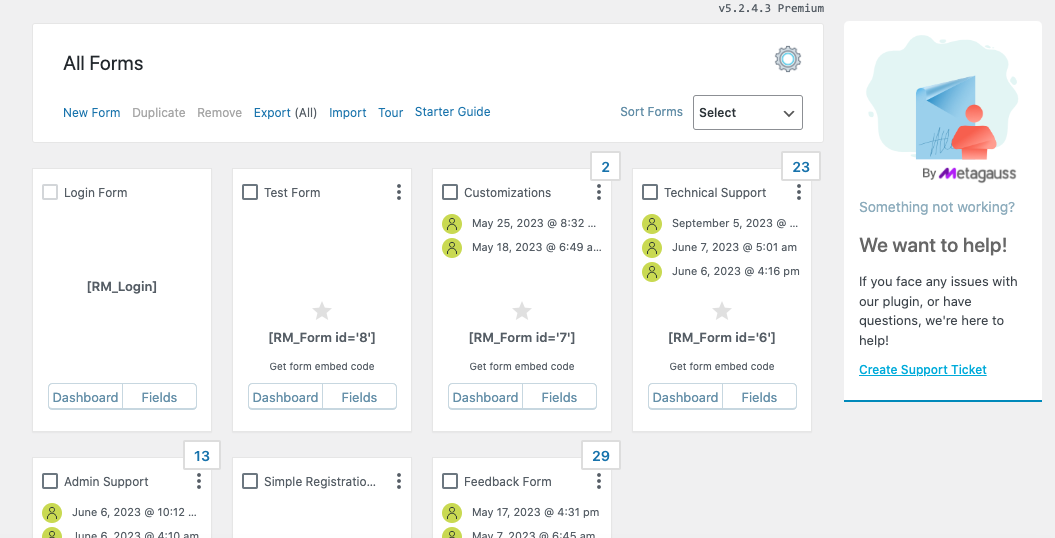Check the Technical Support form checkbox
Screen dimensions: 1055x538
(650, 192)
